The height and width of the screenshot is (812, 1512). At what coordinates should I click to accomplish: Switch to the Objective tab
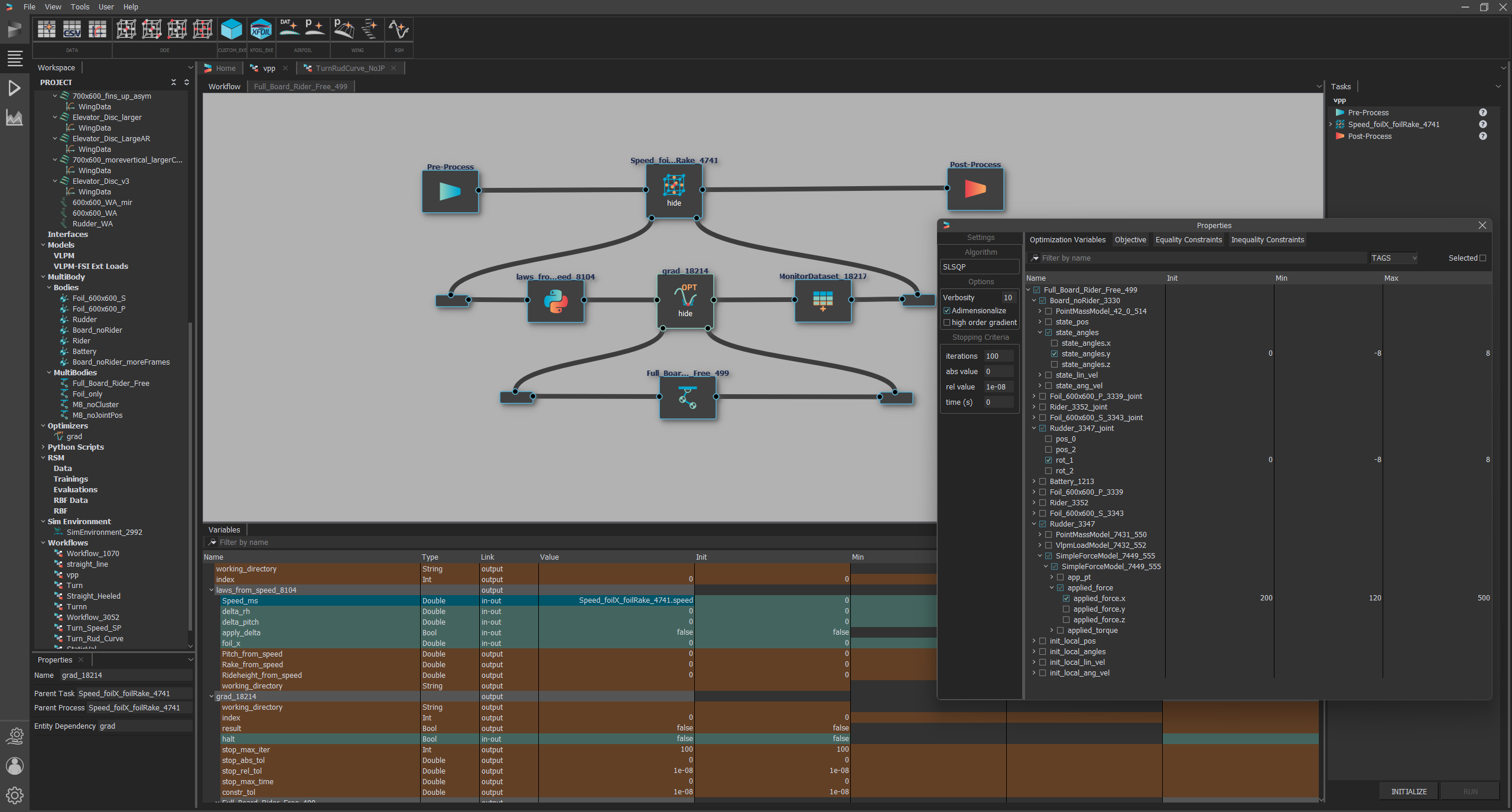(1130, 240)
